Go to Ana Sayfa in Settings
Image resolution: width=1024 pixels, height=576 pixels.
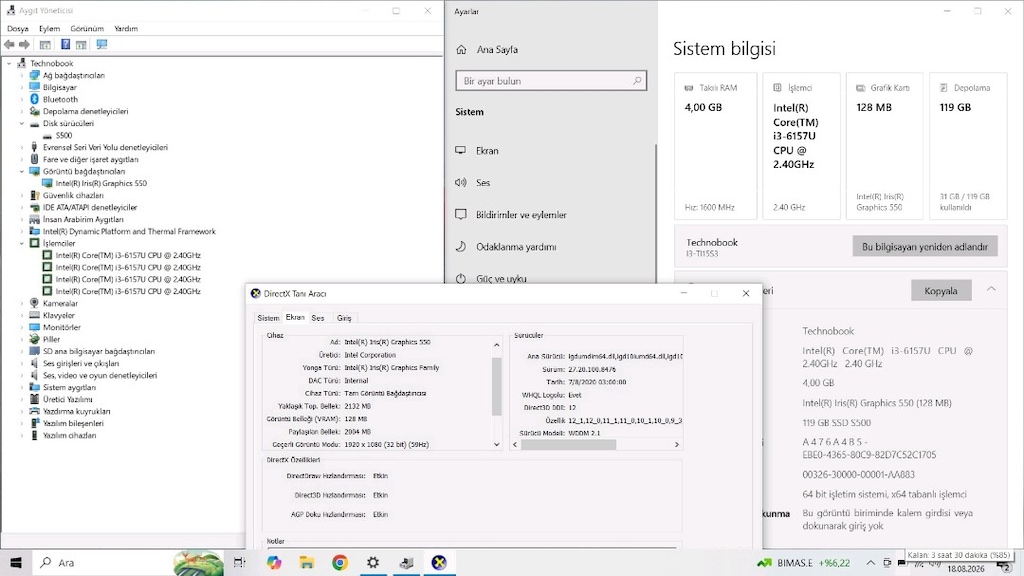(497, 50)
